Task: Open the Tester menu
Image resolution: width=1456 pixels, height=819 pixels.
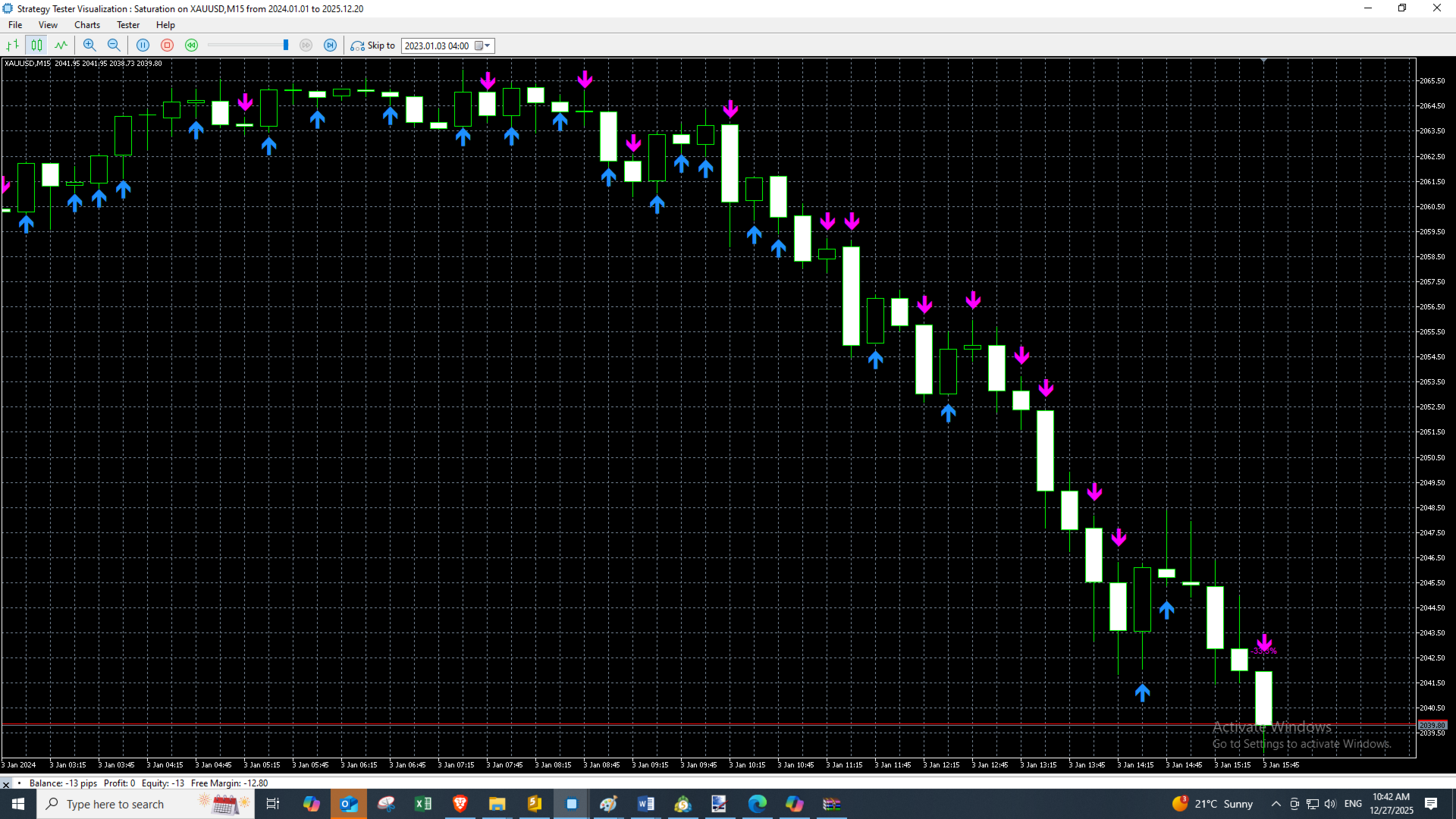Action: (127, 25)
